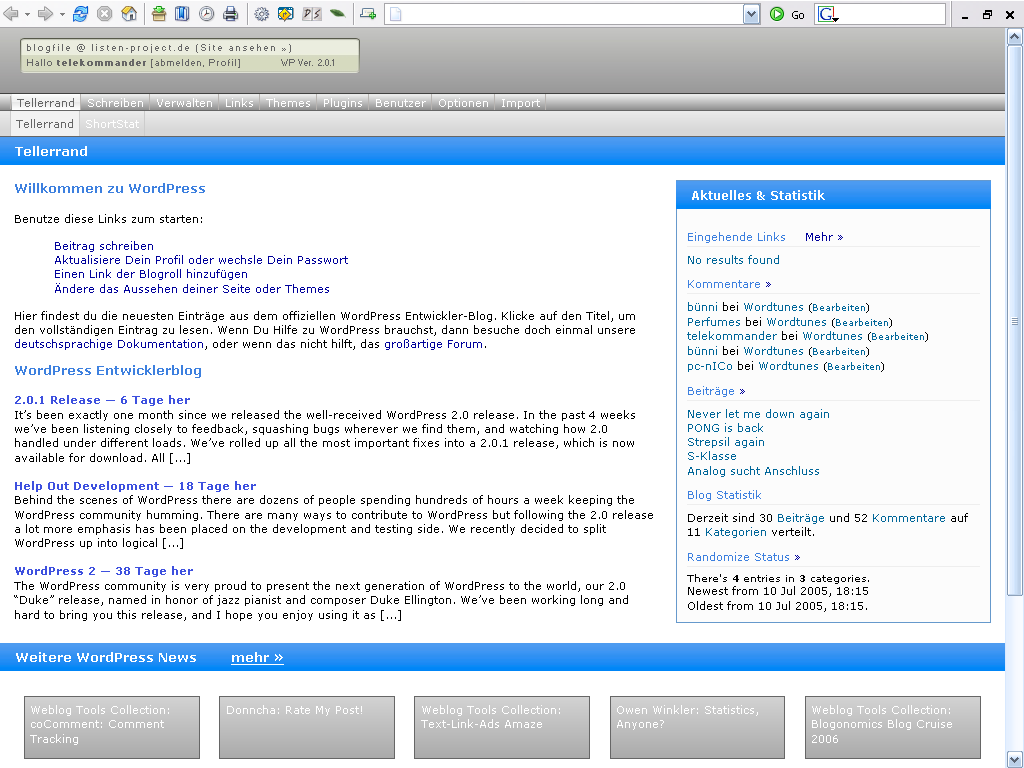Click the new tab plus icon

tap(368, 14)
